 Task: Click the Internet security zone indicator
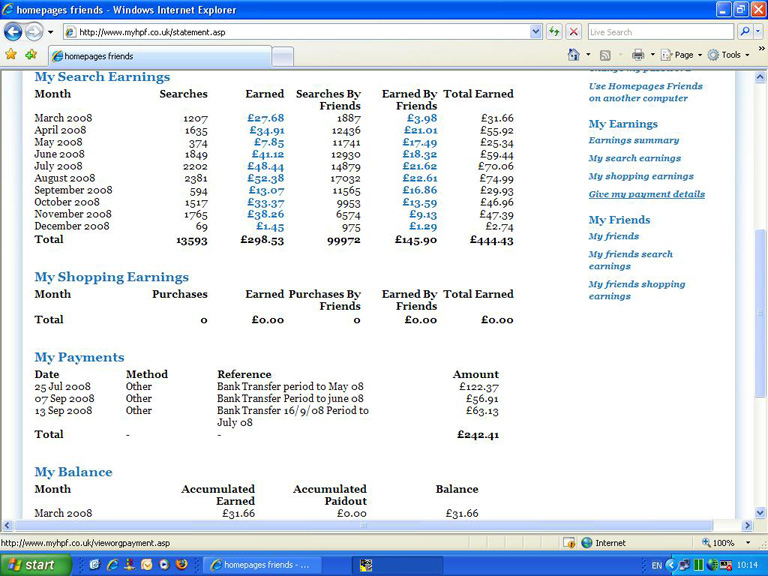pos(603,543)
